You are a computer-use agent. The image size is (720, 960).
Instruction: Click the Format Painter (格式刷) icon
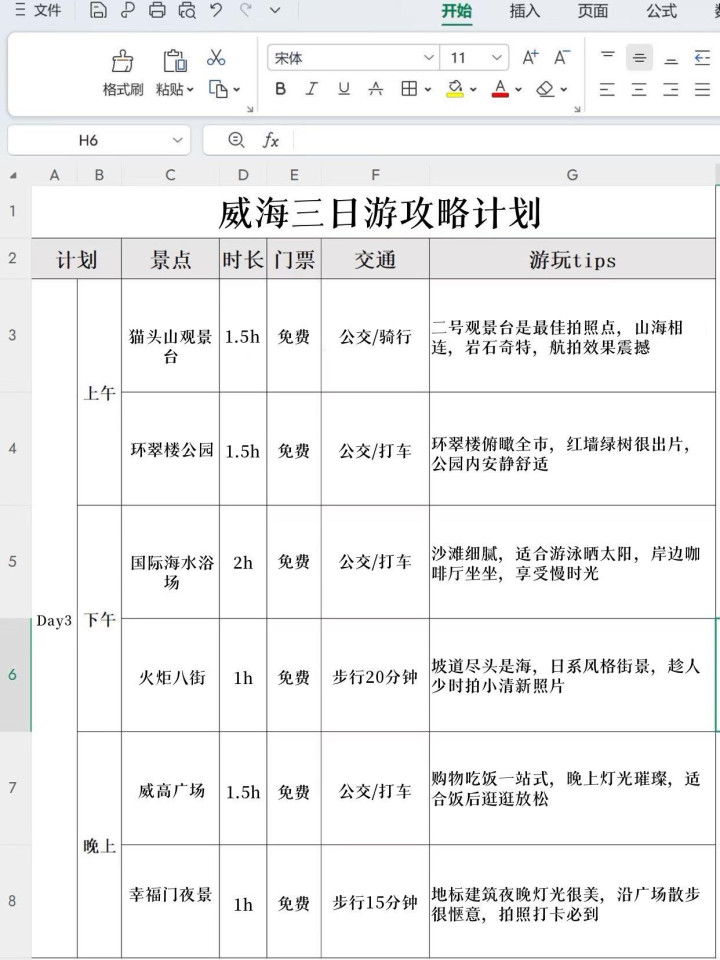point(122,62)
